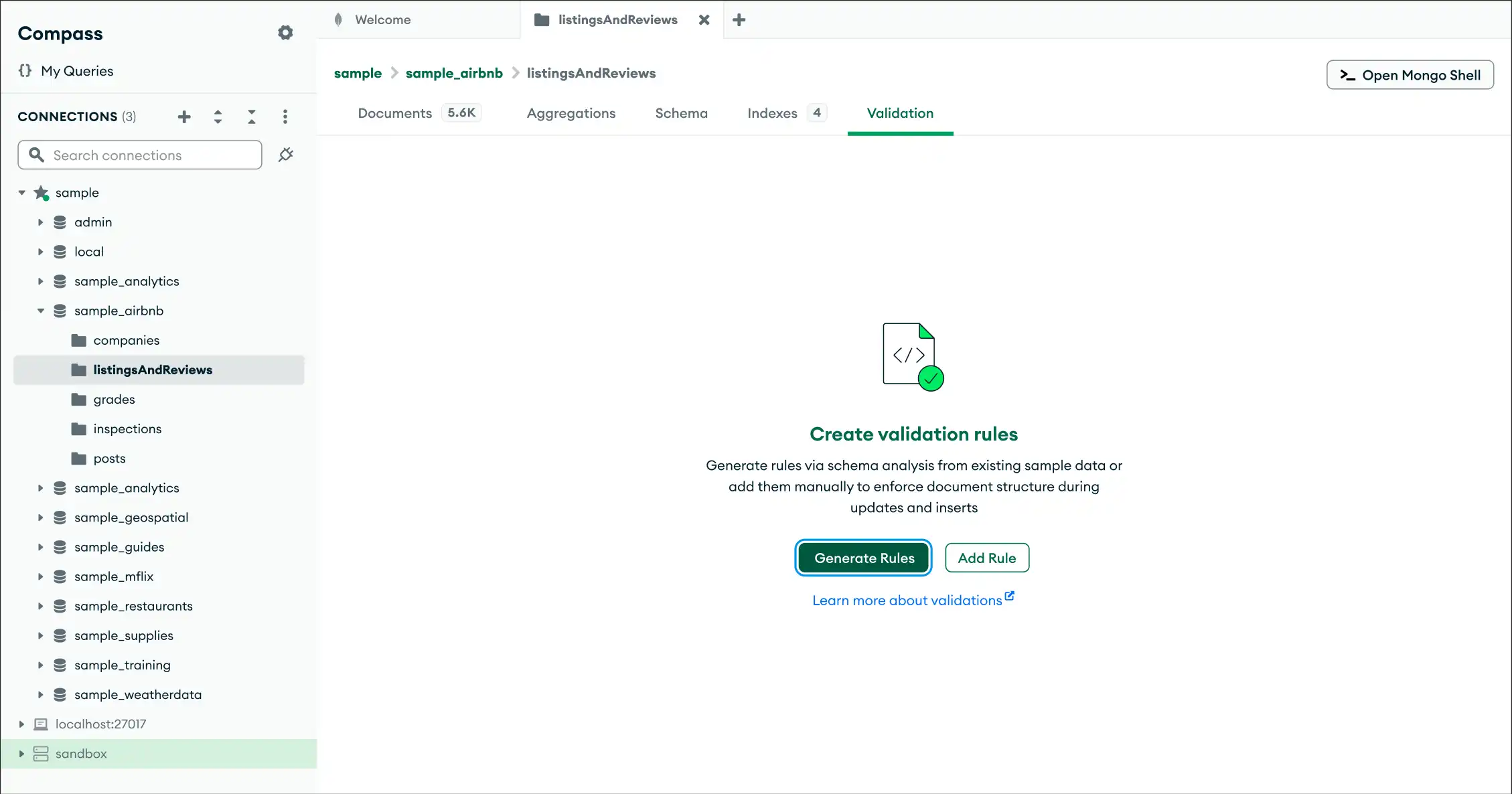Collapse the sample_airbnb database

click(40, 310)
